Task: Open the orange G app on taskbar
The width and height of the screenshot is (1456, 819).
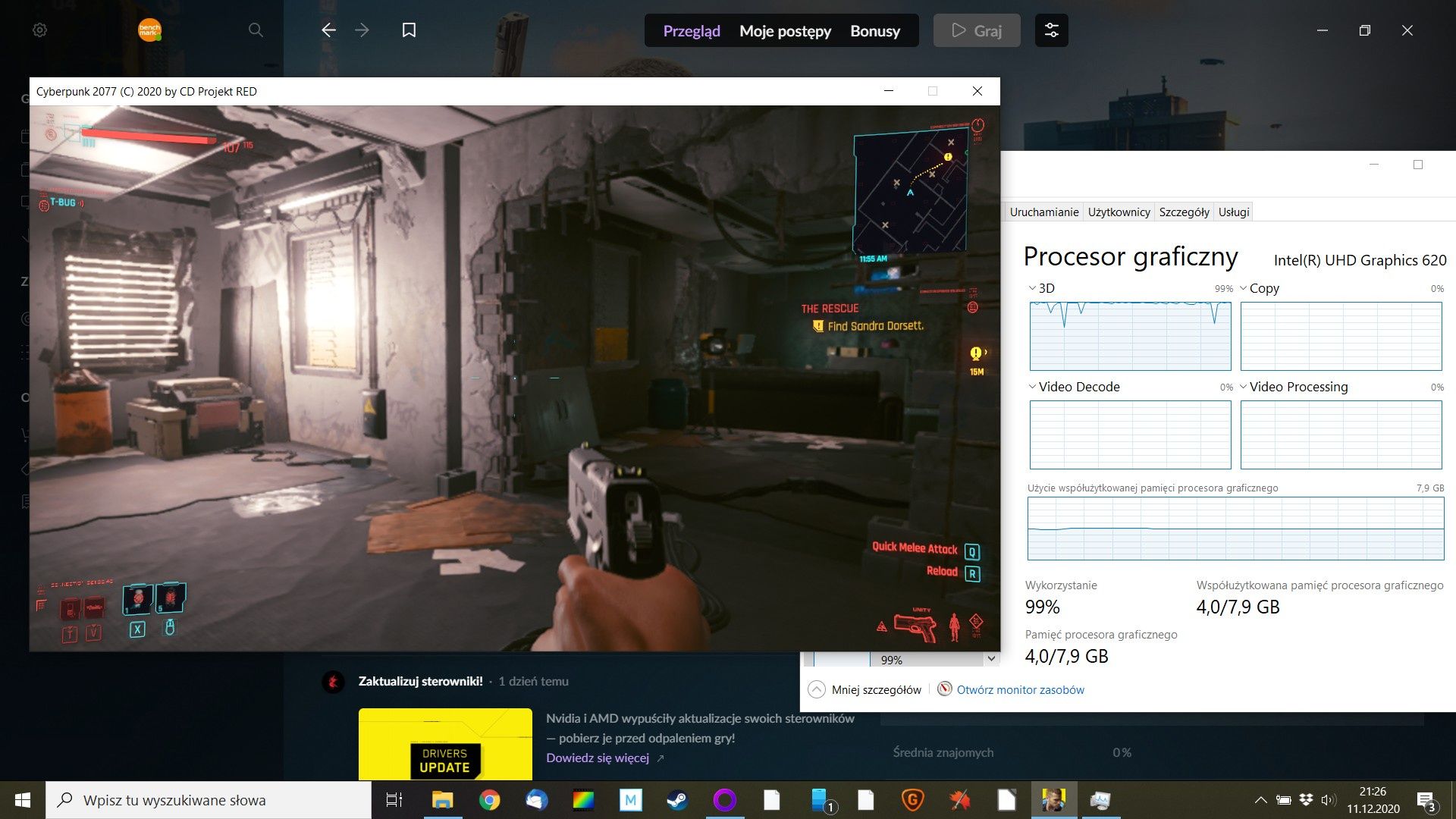Action: pos(912,800)
